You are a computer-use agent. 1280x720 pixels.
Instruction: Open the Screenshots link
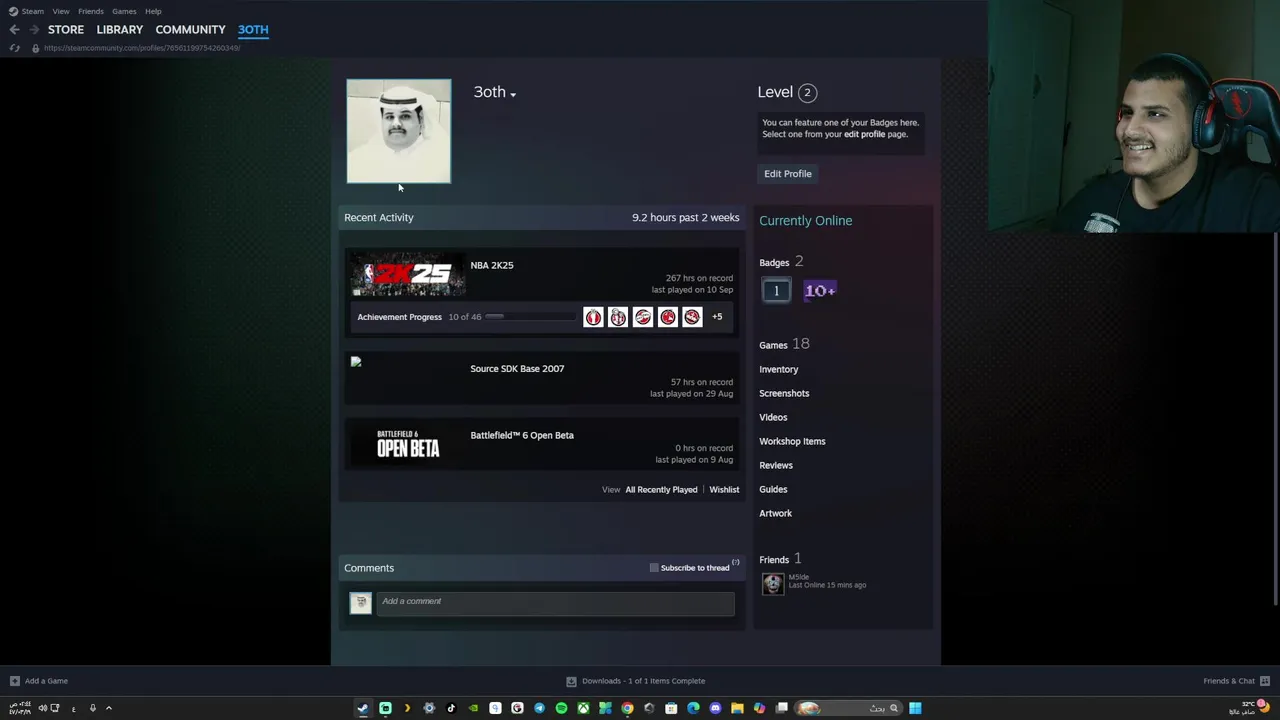(x=784, y=394)
